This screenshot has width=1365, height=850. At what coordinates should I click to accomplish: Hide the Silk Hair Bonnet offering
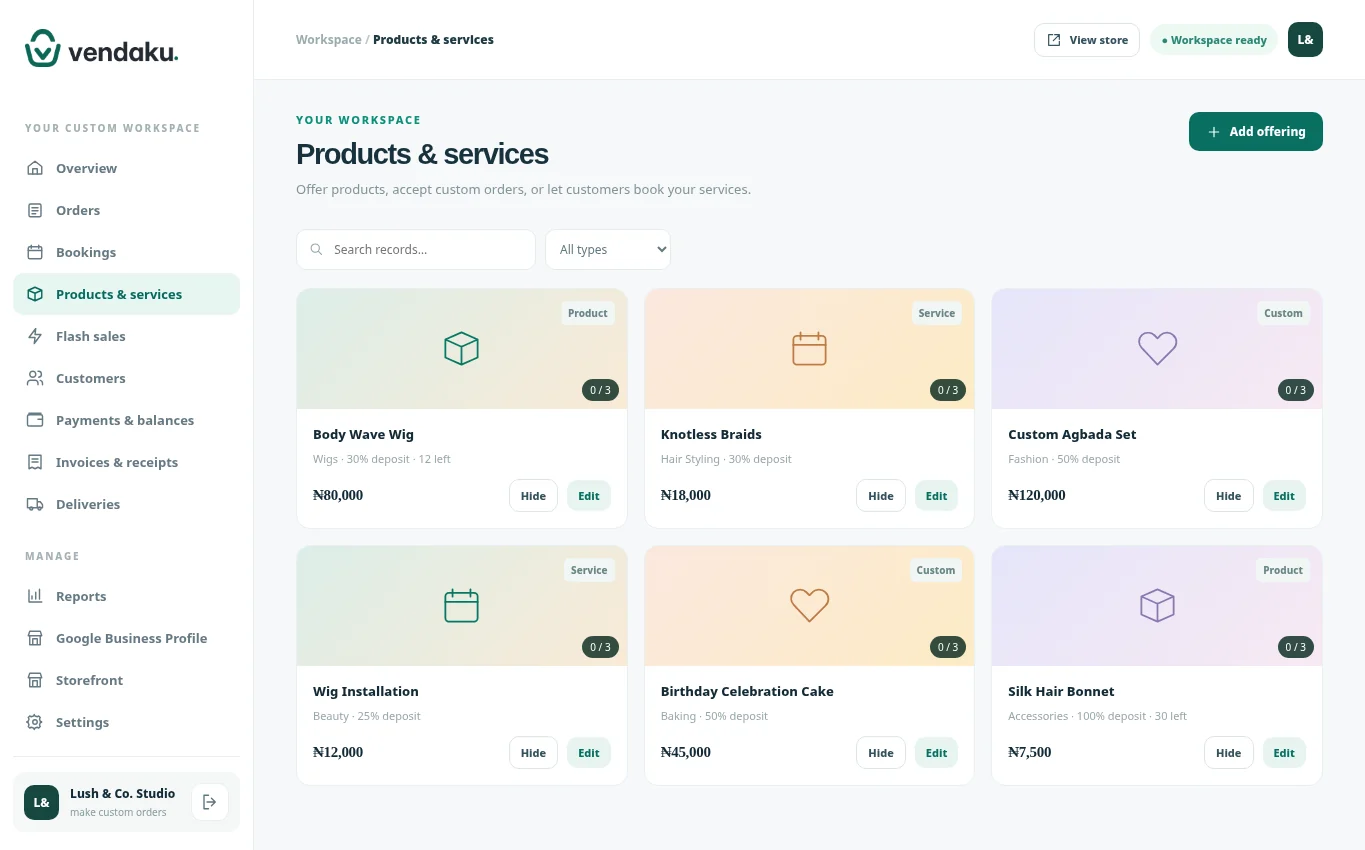click(1228, 753)
